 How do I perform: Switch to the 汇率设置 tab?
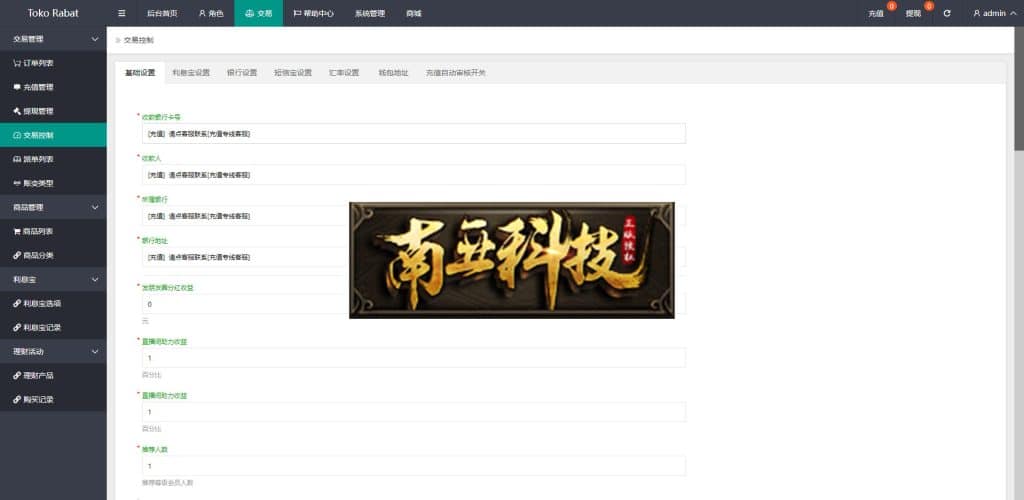[x=344, y=73]
